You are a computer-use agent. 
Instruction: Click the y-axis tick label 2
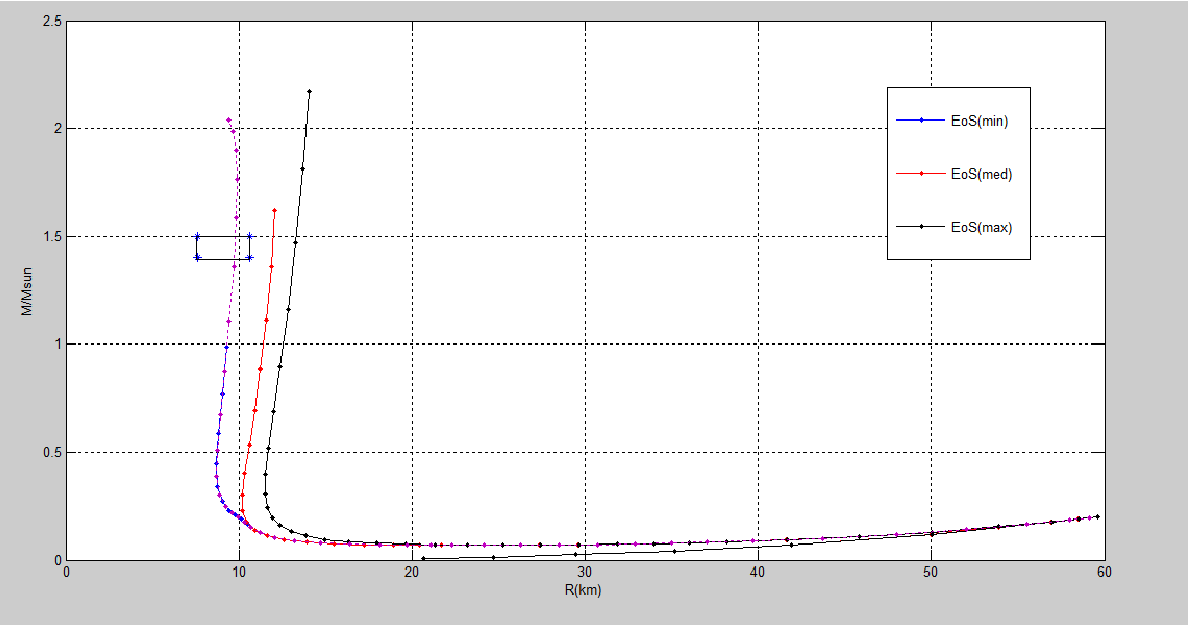58,129
